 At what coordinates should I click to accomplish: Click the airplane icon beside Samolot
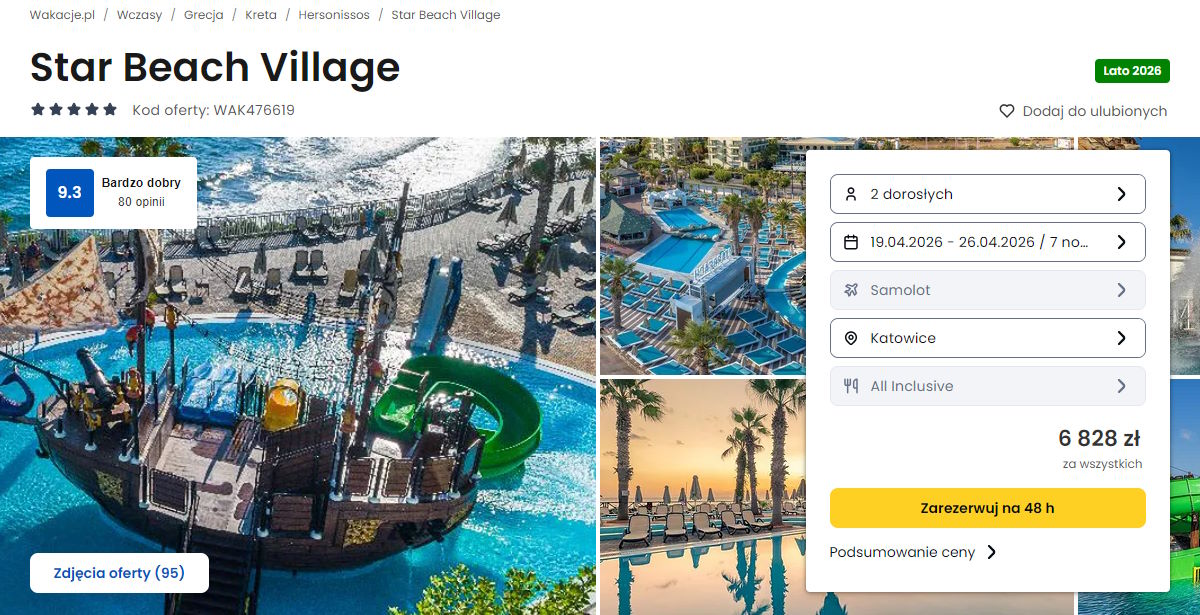pyautogui.click(x=851, y=290)
